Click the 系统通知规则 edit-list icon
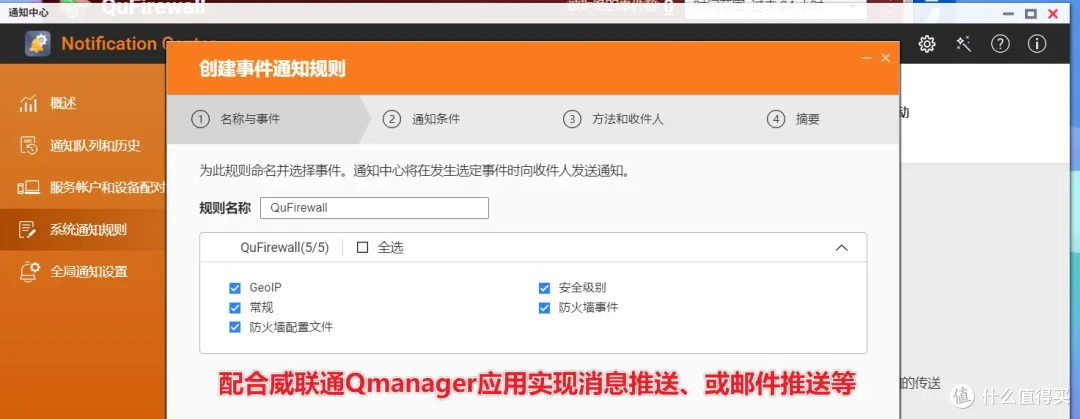 pyautogui.click(x=28, y=229)
